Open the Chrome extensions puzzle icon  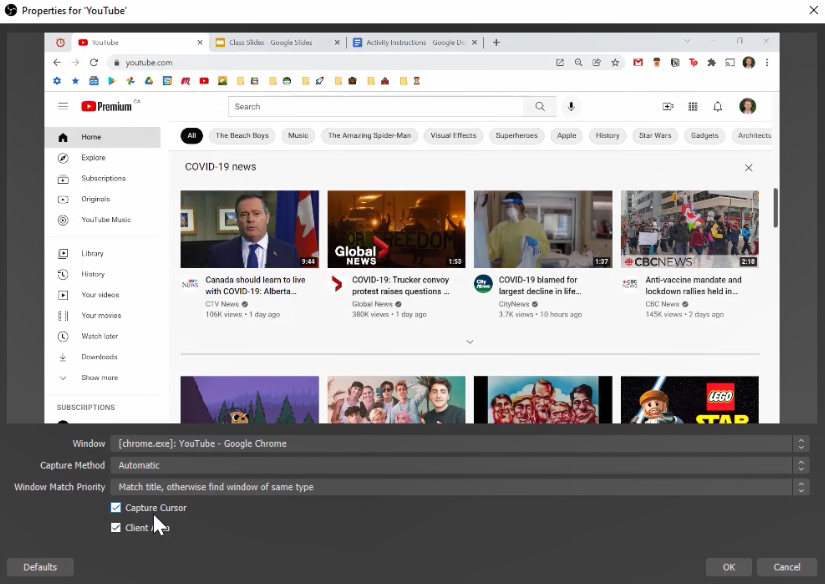(x=712, y=63)
